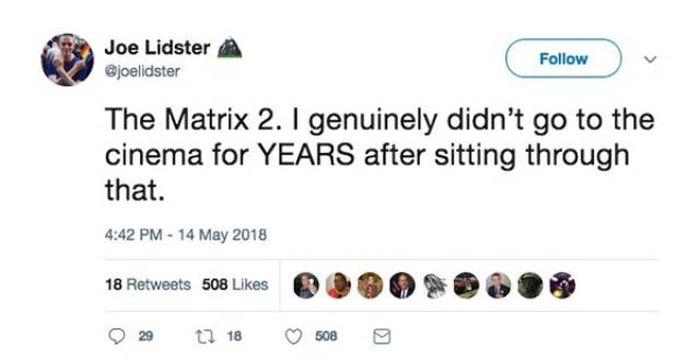Click the mountain emoji beside Joe Lidster
700x362 pixels.
pos(229,47)
